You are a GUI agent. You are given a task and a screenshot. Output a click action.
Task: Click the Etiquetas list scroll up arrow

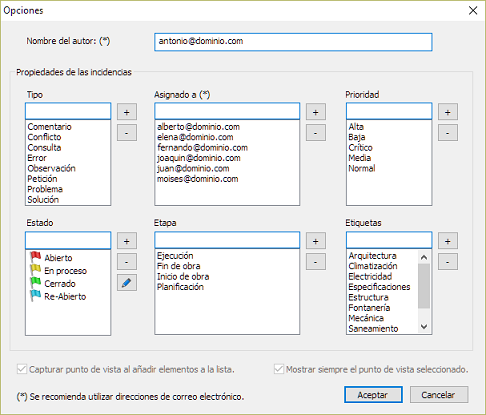[424, 257]
